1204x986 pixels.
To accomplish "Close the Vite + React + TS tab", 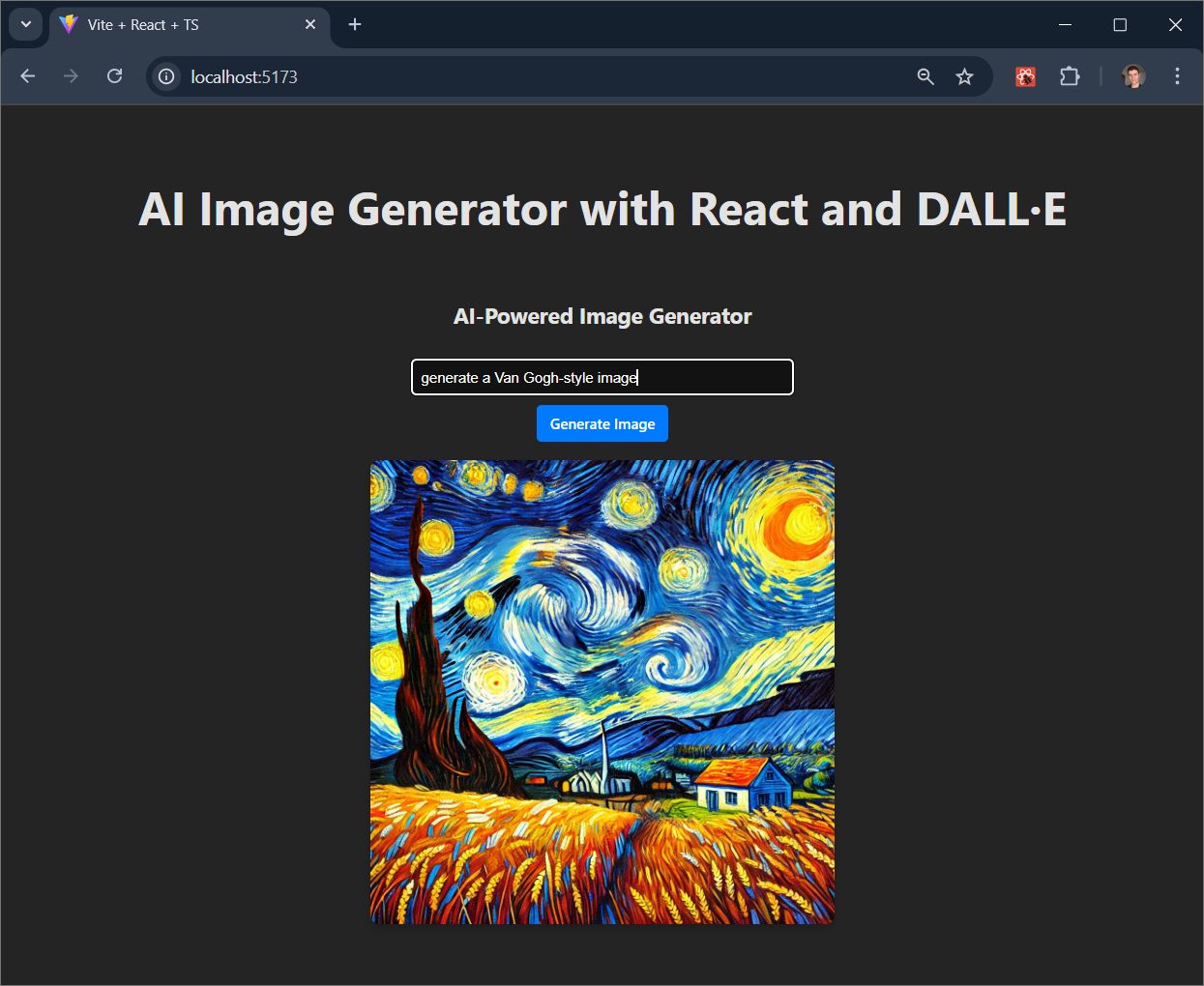I will [x=310, y=24].
